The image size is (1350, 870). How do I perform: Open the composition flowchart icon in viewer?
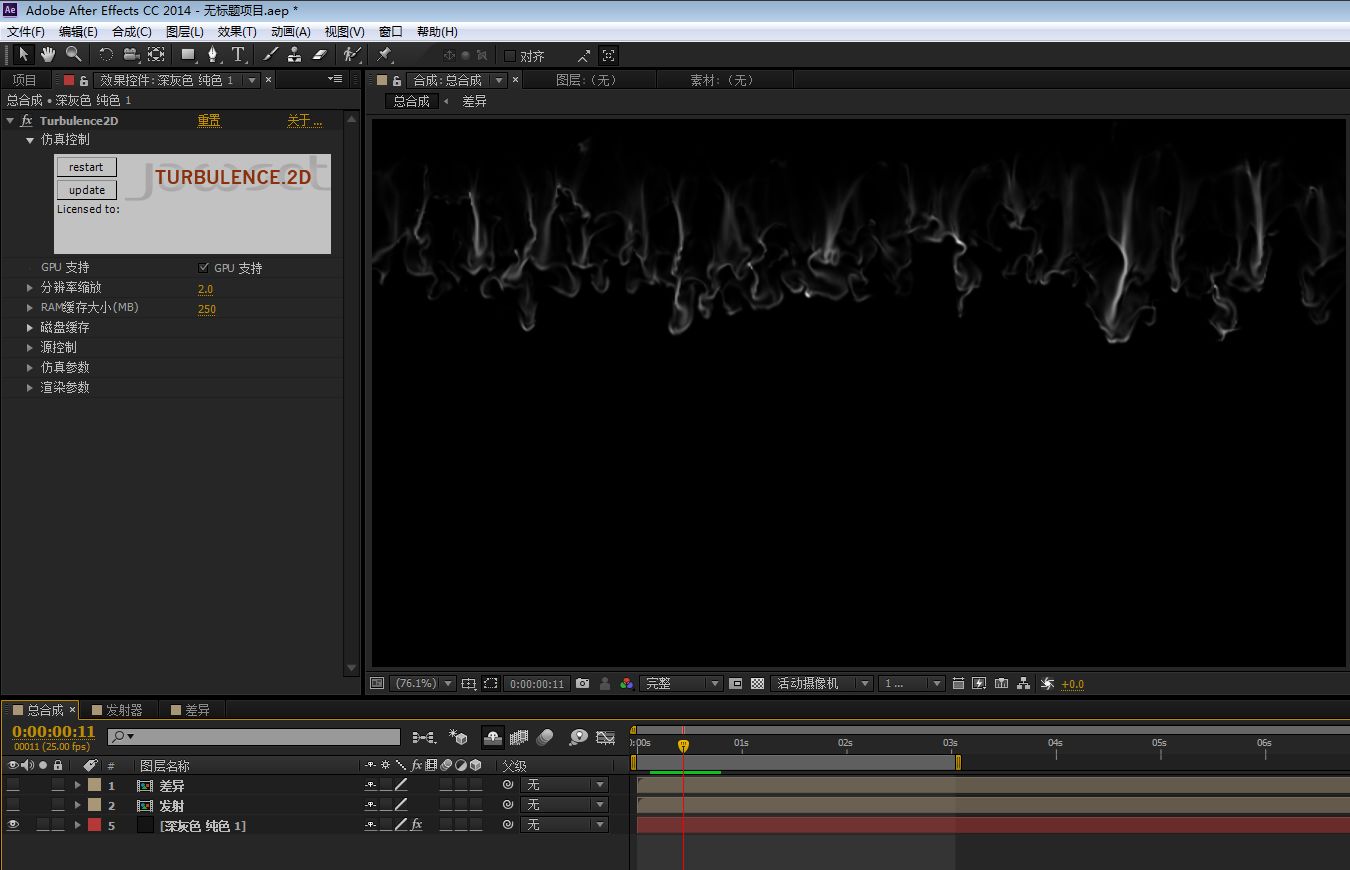pos(1024,684)
